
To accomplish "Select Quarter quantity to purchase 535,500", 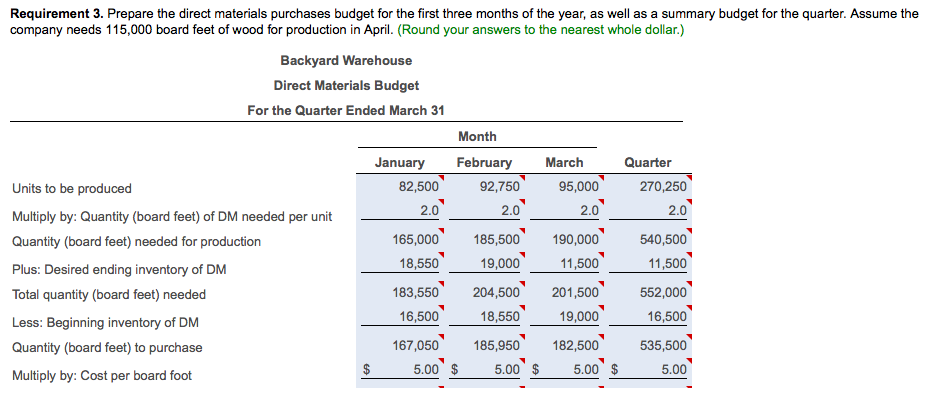I will tap(663, 345).
